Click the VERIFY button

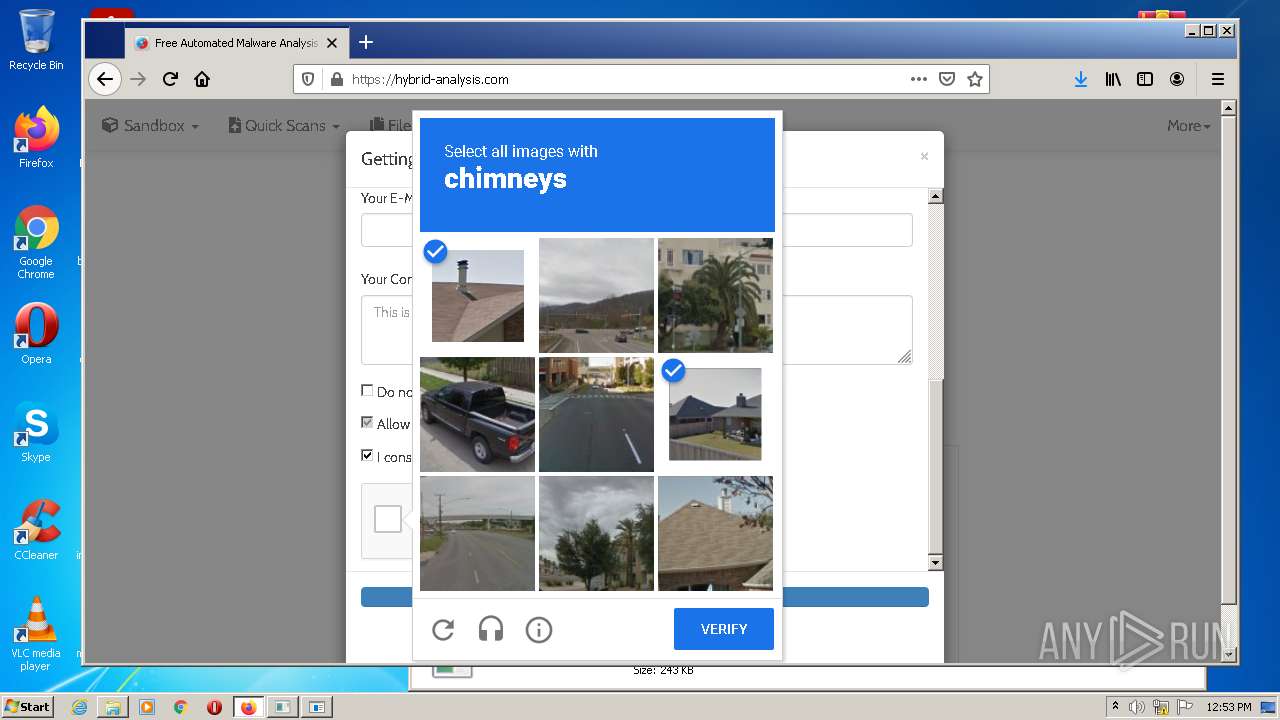(724, 629)
